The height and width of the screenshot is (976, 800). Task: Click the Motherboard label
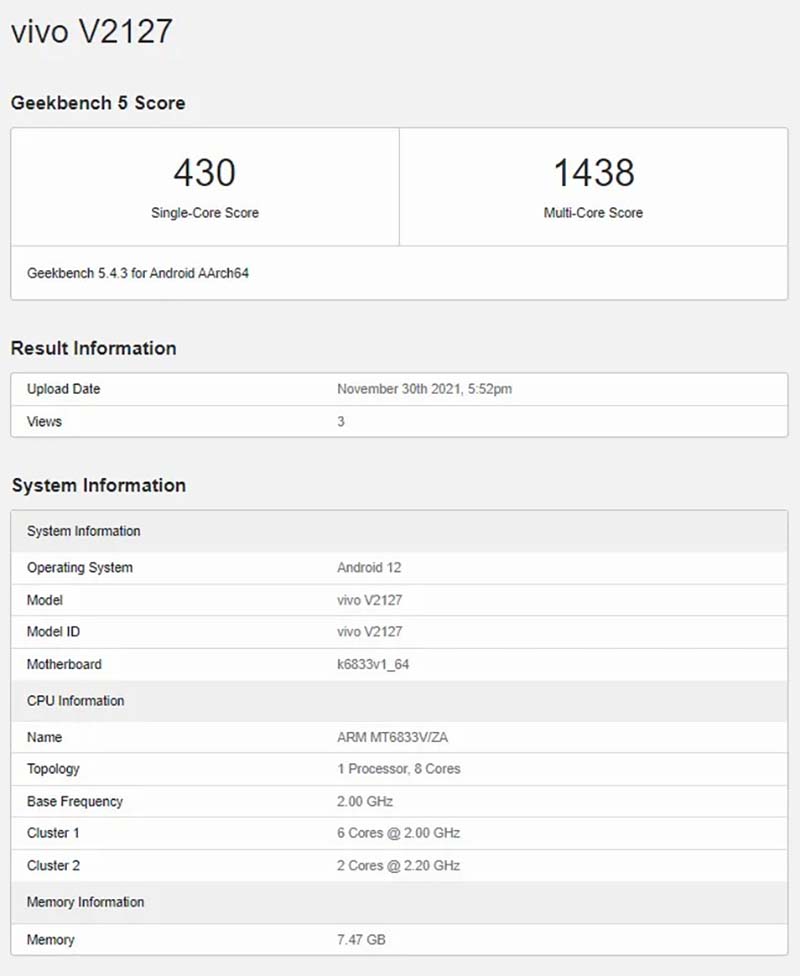64,664
